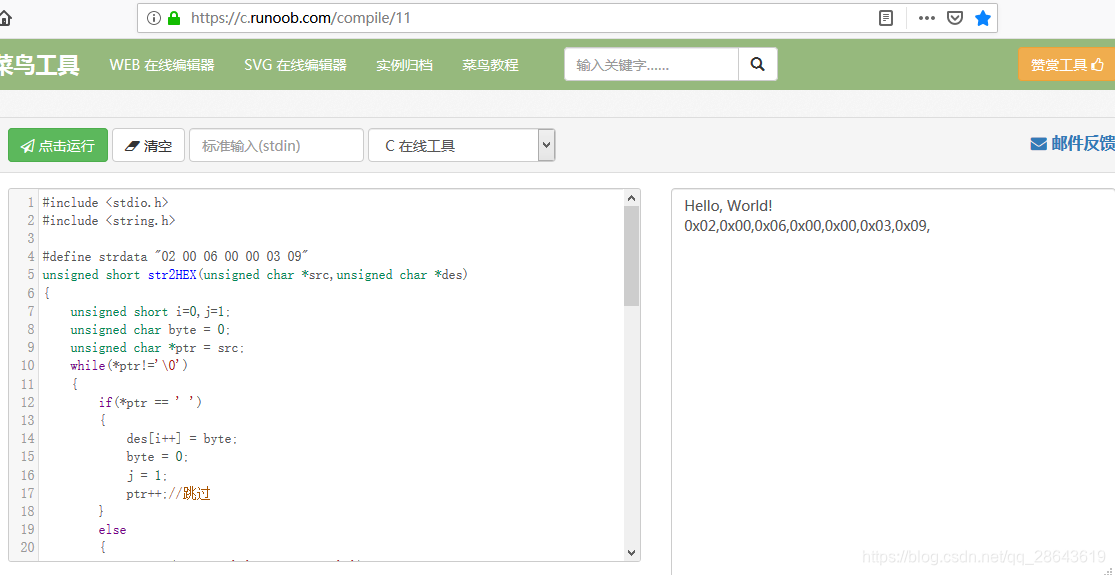
Task: Click the while(*ptr!='\0') line
Action: 129,366
